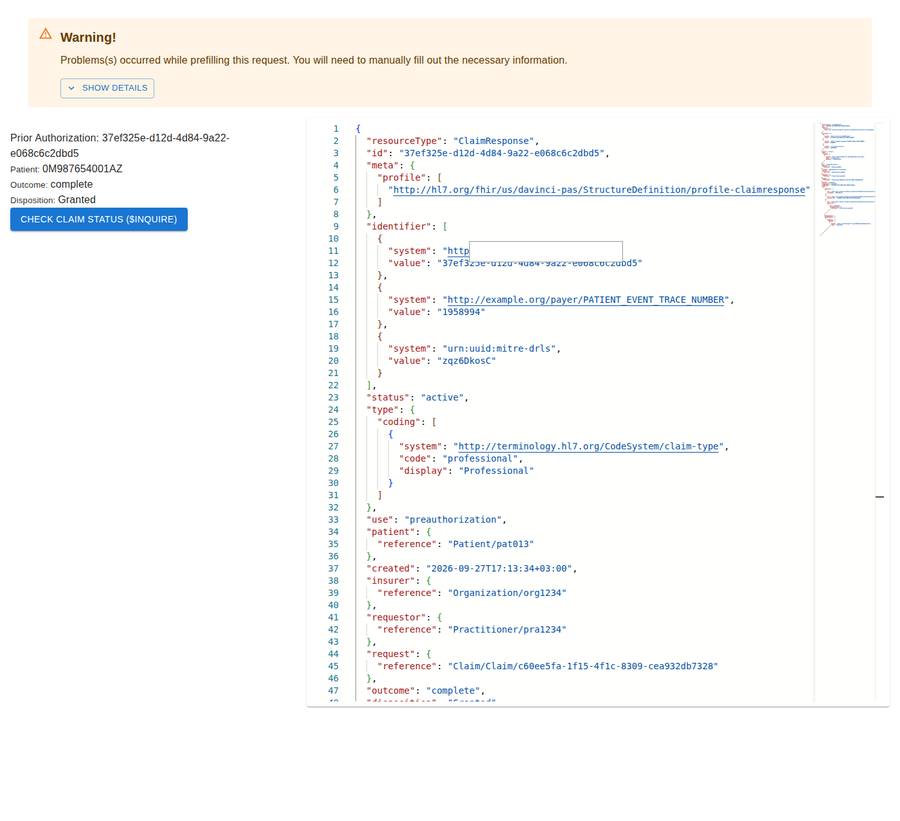900x821 pixels.
Task: Click the "requestor" key on line 41
Action: point(396,617)
